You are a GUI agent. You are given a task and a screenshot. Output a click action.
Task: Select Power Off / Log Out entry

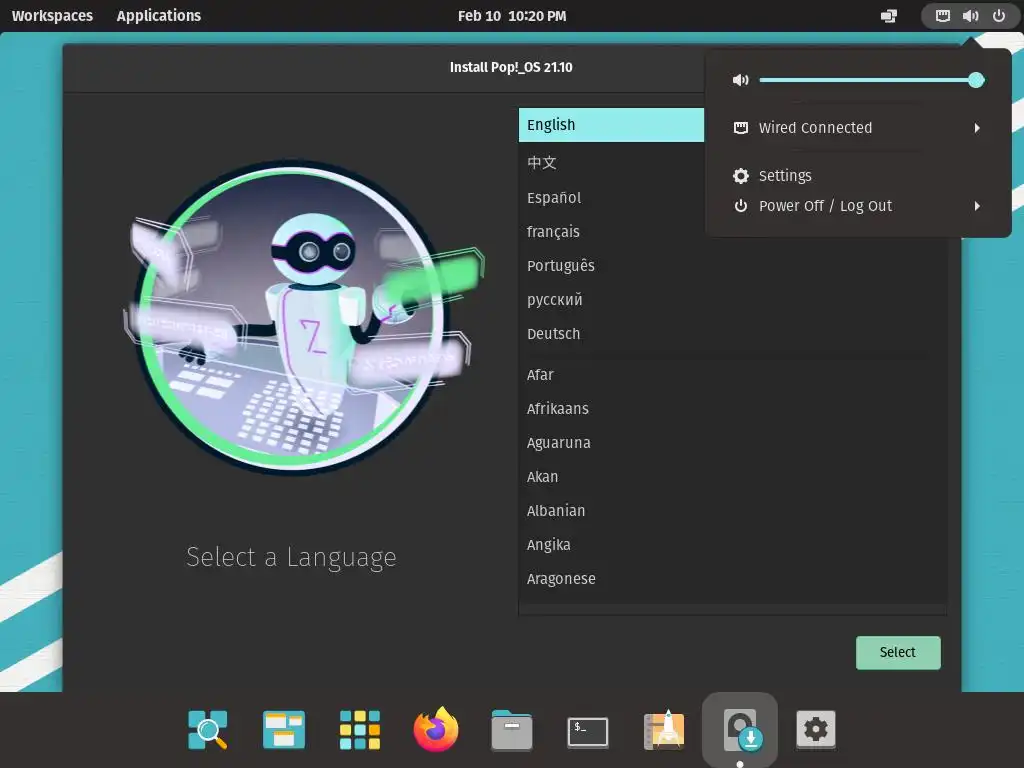pos(858,206)
